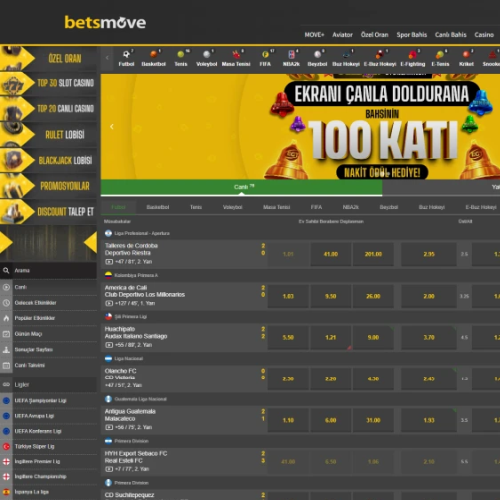Screen dimensions: 500x500
Task: Switch to the Canlı tab
Action: pos(242,187)
